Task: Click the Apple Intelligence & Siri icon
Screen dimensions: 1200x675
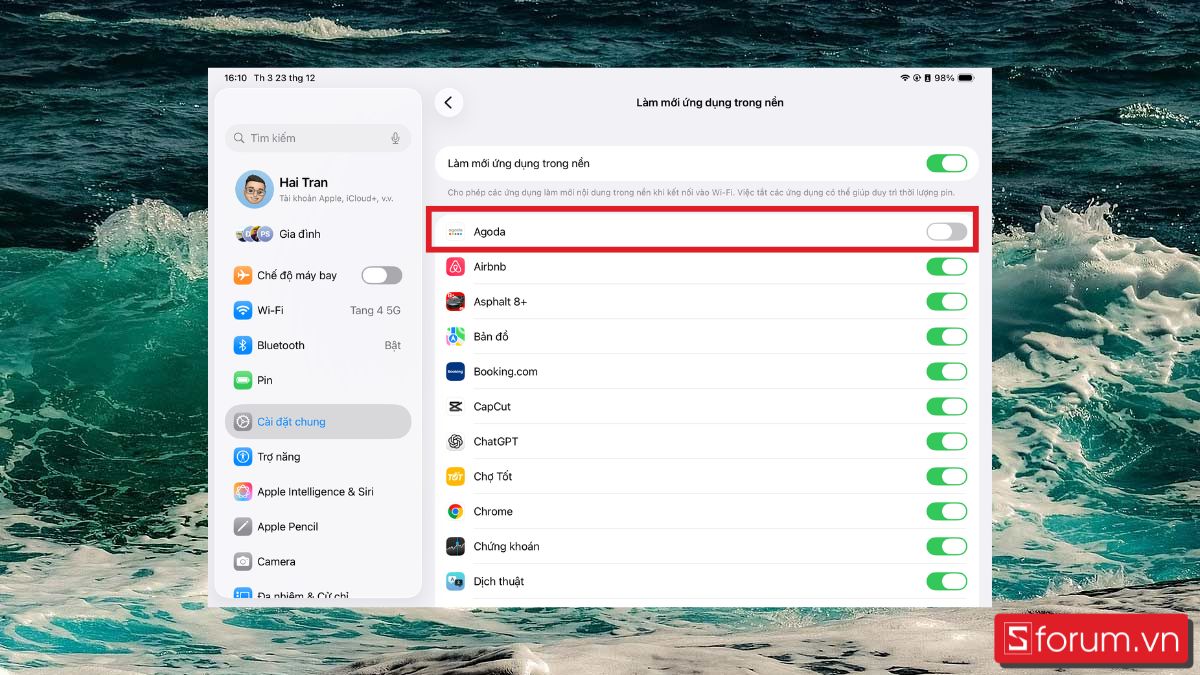Action: [x=243, y=492]
